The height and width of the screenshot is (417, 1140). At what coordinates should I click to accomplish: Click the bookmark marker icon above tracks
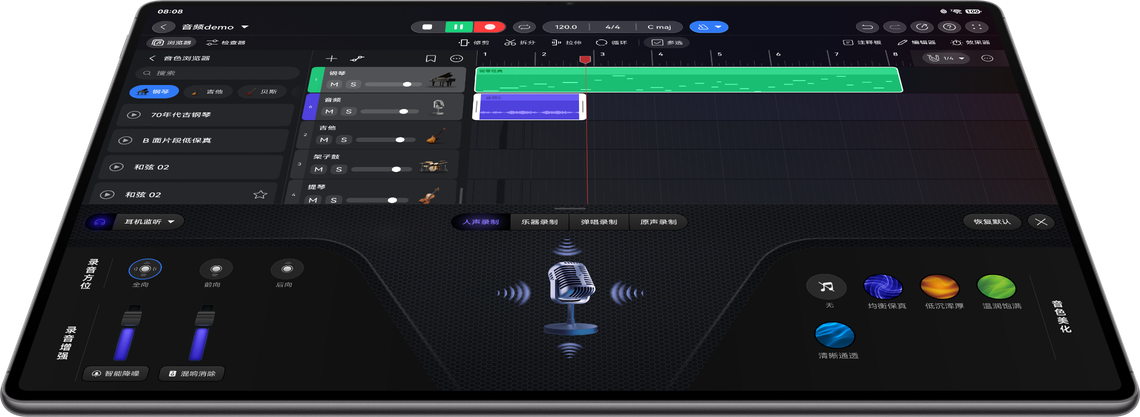[x=430, y=58]
